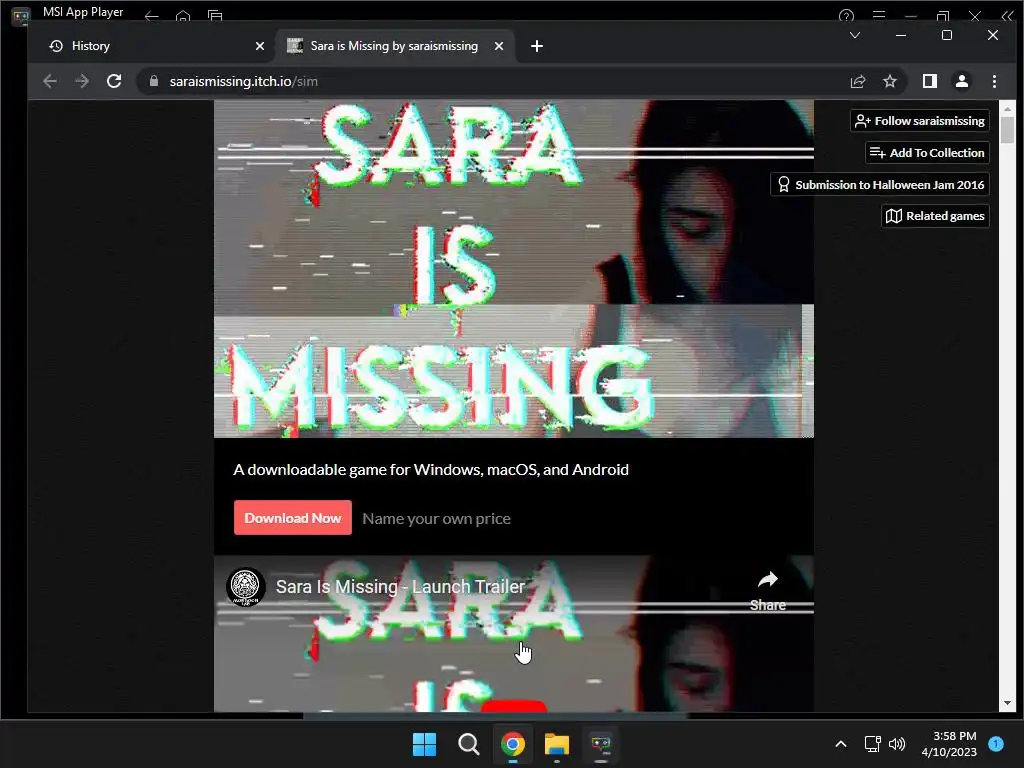Click the scrollbar down arrow

point(1007,703)
